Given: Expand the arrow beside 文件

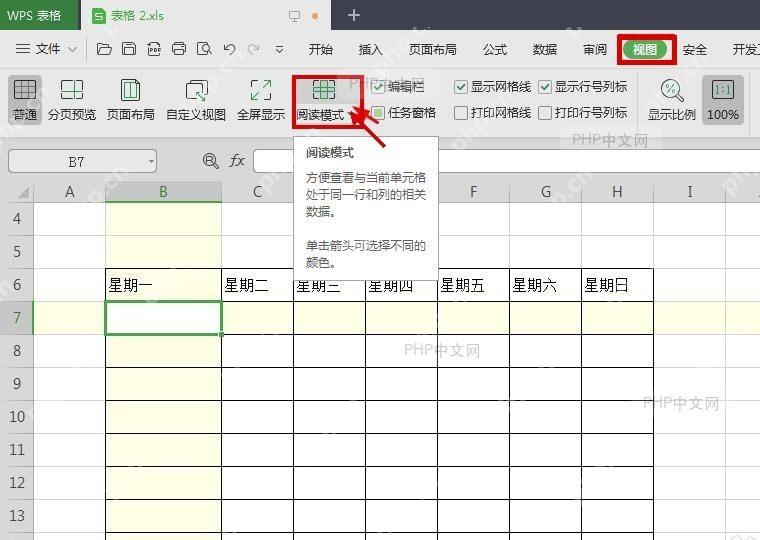Looking at the screenshot, I should point(72,49).
